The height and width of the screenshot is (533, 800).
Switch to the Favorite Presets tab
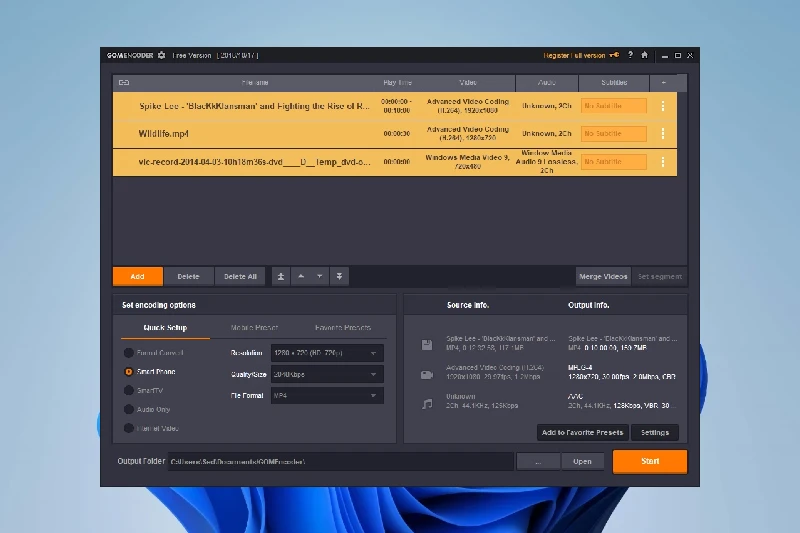pos(343,327)
